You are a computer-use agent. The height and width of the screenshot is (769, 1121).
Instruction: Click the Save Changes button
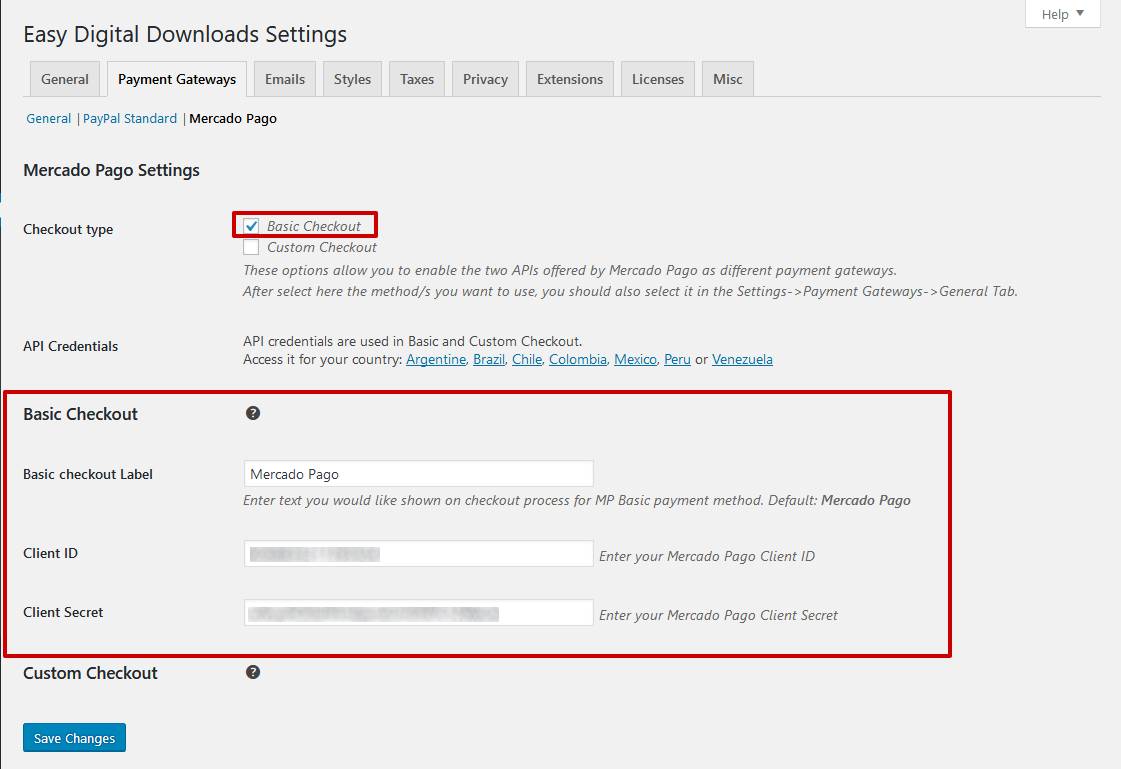click(x=74, y=738)
